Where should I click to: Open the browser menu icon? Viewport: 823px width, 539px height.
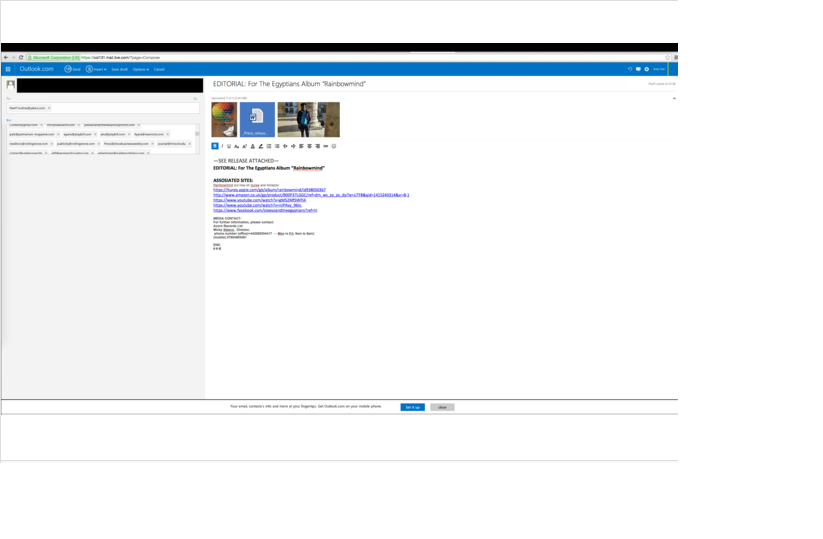tap(676, 57)
